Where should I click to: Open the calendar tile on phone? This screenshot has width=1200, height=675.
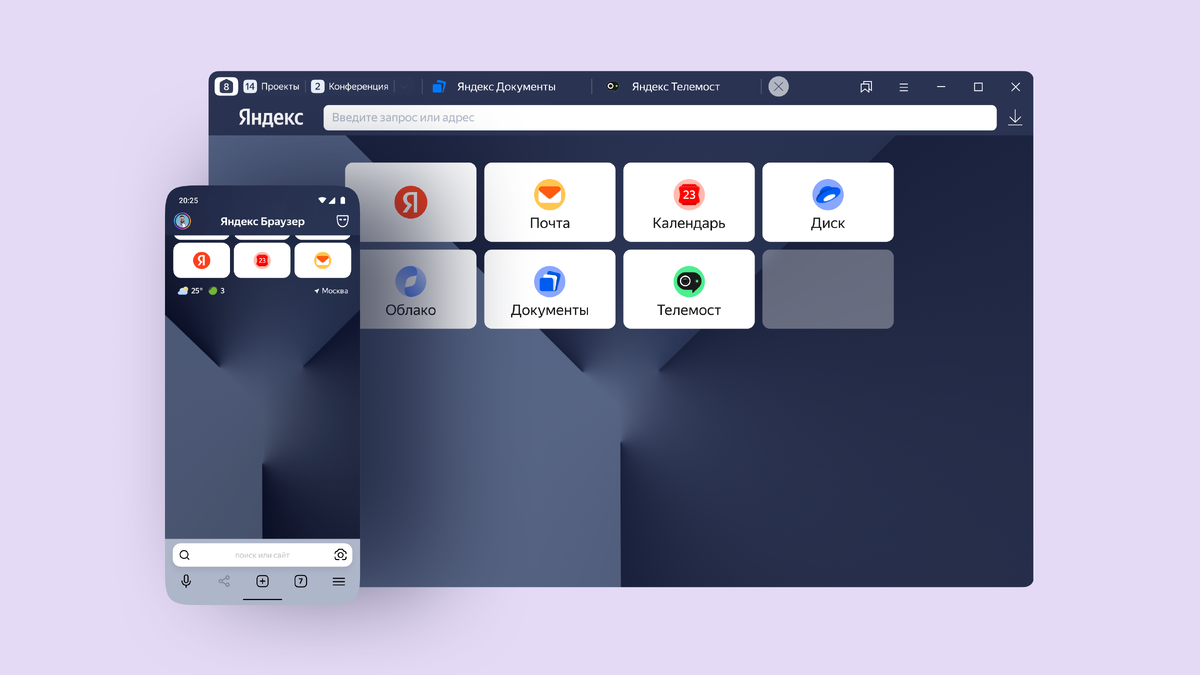pyautogui.click(x=262, y=260)
